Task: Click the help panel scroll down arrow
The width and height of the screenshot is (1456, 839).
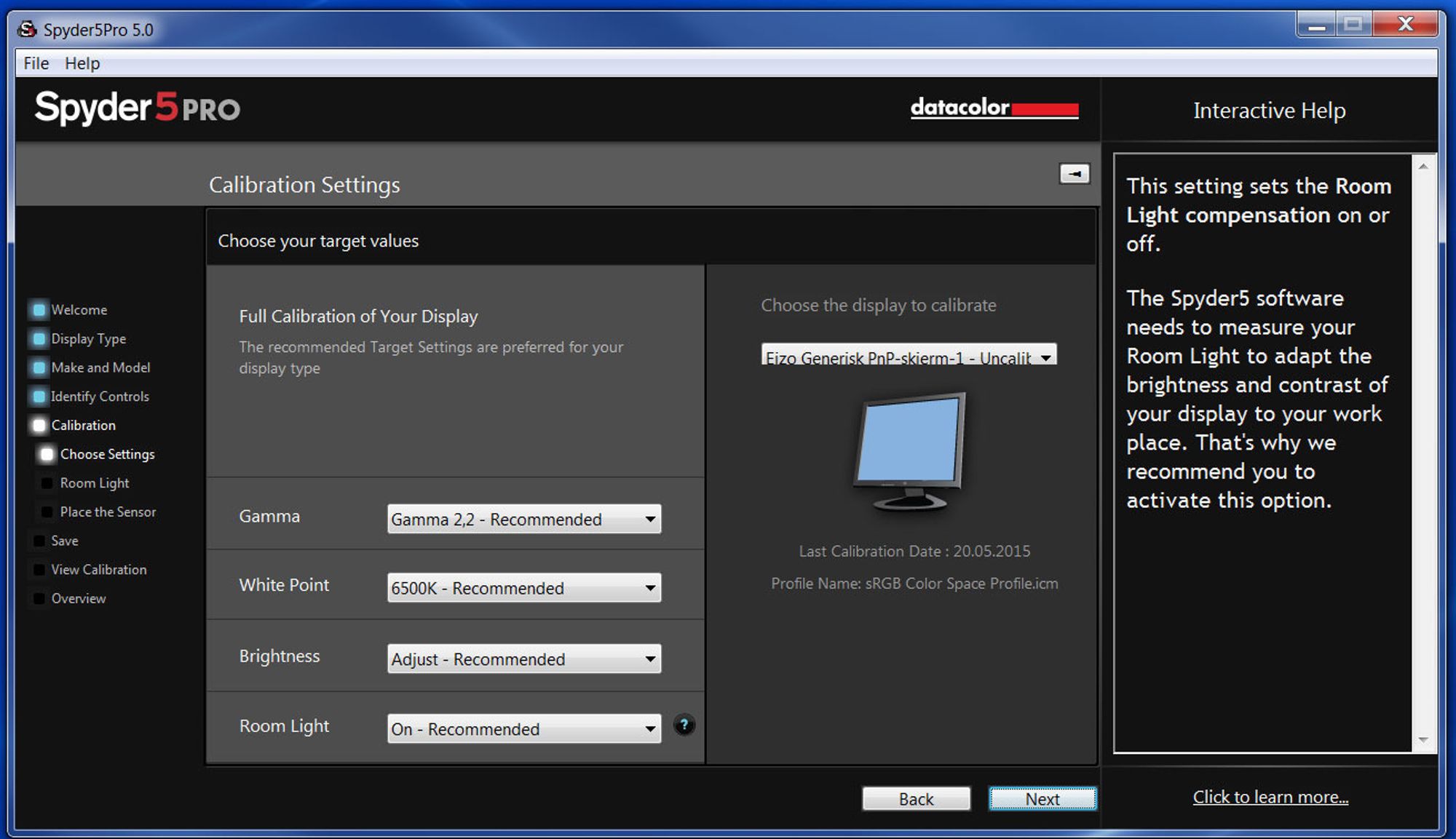Action: pos(1423,740)
